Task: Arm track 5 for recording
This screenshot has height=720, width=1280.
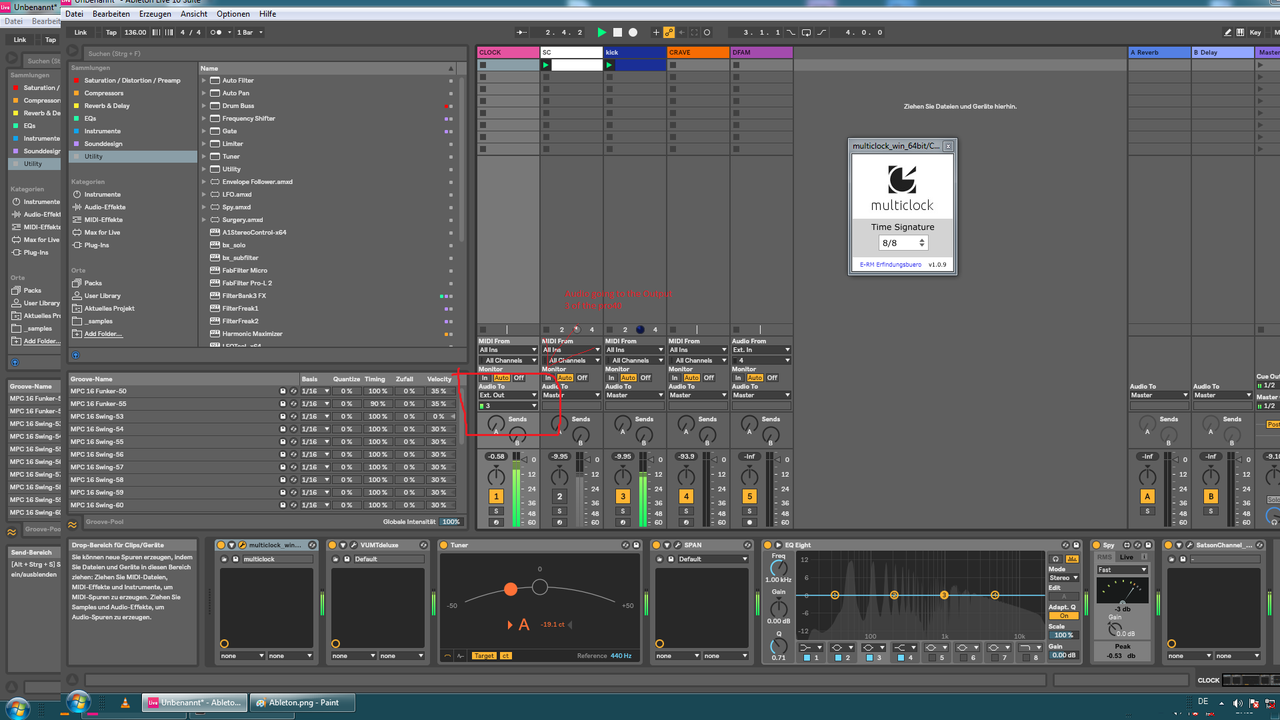Action: click(x=749, y=523)
